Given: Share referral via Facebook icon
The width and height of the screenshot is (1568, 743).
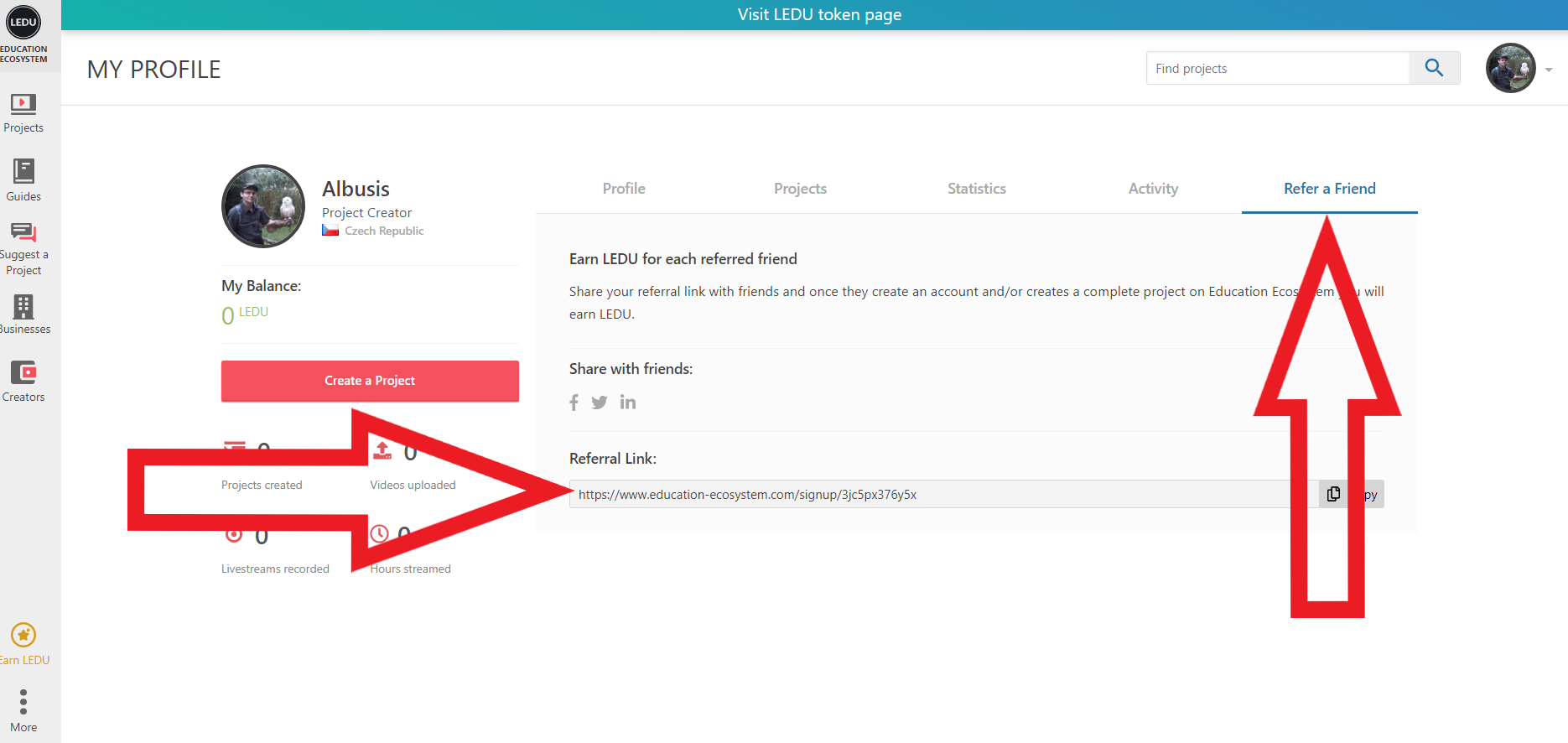Looking at the screenshot, I should click(x=574, y=403).
